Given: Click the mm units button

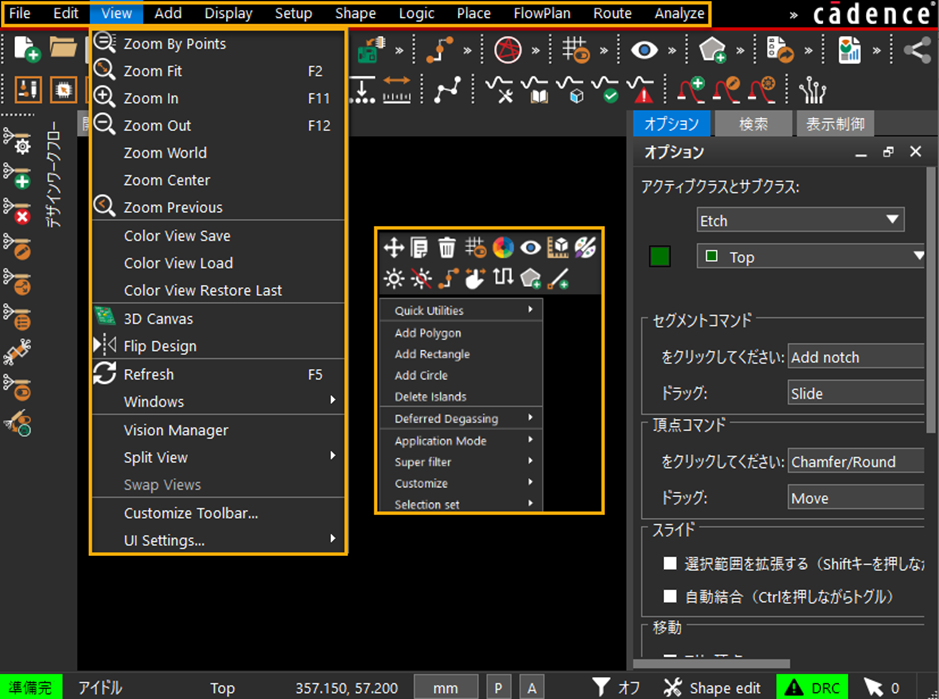Looking at the screenshot, I should pyautogui.click(x=446, y=688).
